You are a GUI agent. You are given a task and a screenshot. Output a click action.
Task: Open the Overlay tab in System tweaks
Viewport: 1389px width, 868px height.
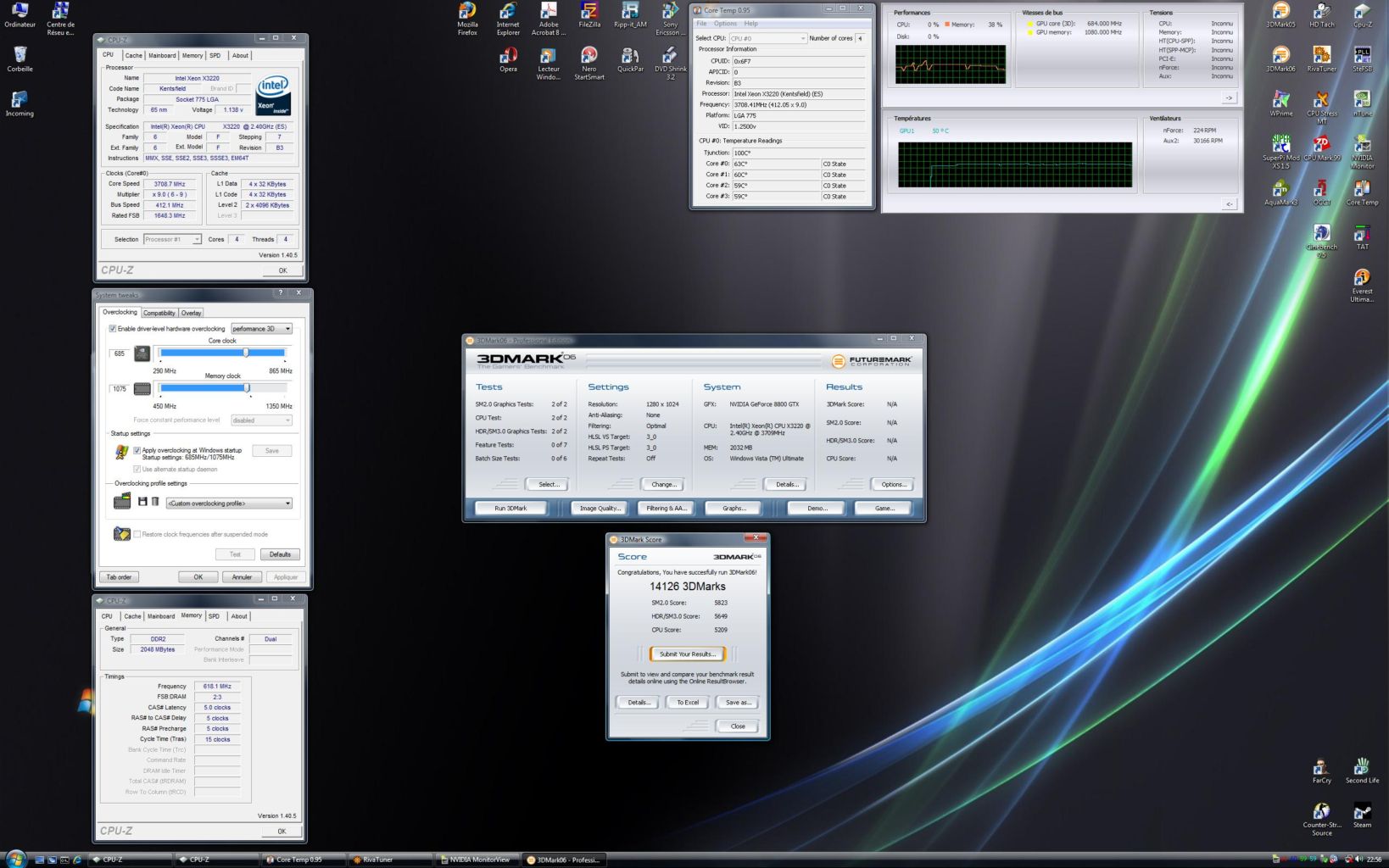point(192,313)
